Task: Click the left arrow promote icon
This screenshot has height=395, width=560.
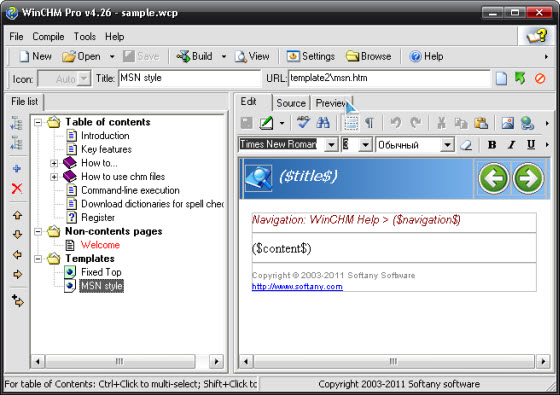Action: pyautogui.click(x=17, y=255)
